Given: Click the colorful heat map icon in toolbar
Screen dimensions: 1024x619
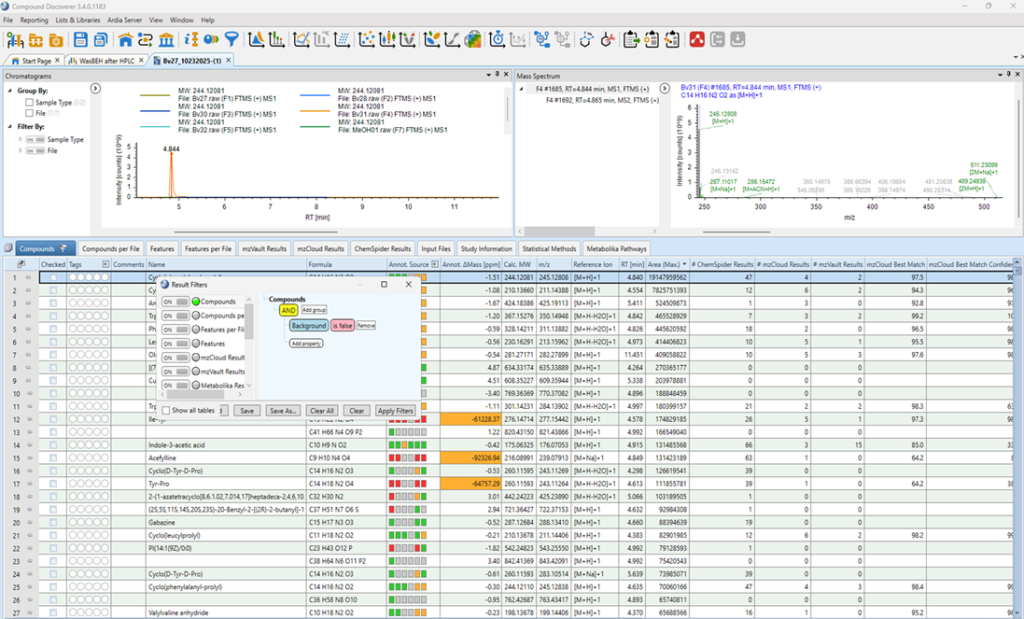Looking at the screenshot, I should pos(473,40).
